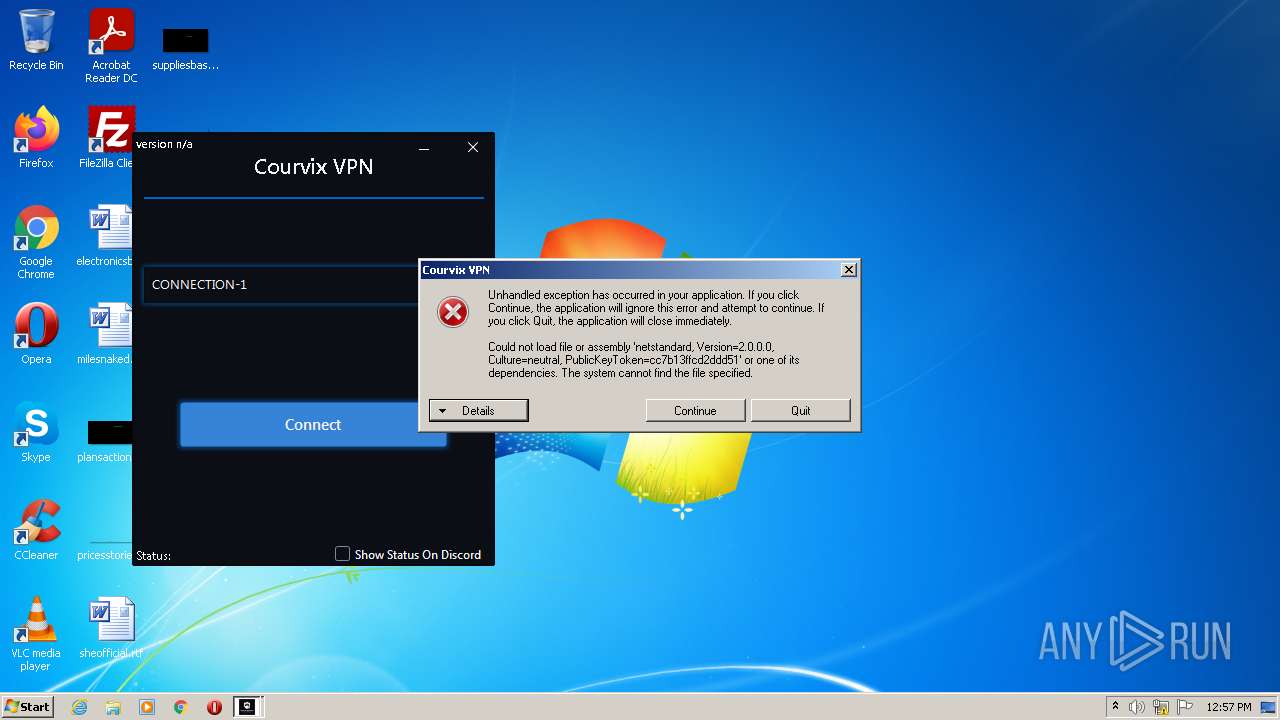Close the Courvix VPN error dialog

(x=848, y=270)
